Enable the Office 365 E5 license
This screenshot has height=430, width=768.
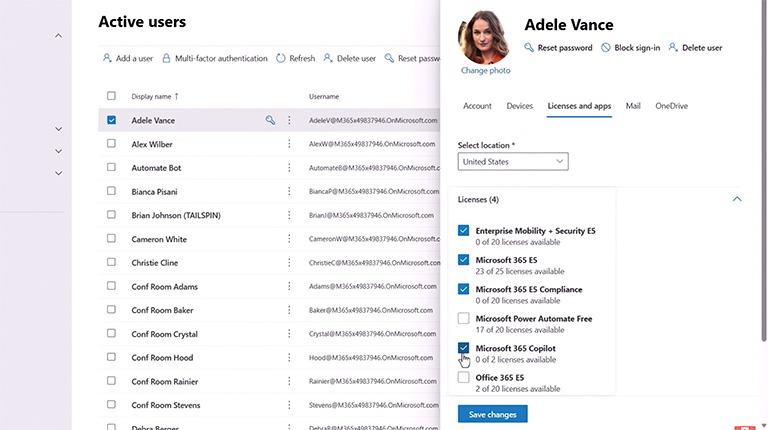[463, 377]
